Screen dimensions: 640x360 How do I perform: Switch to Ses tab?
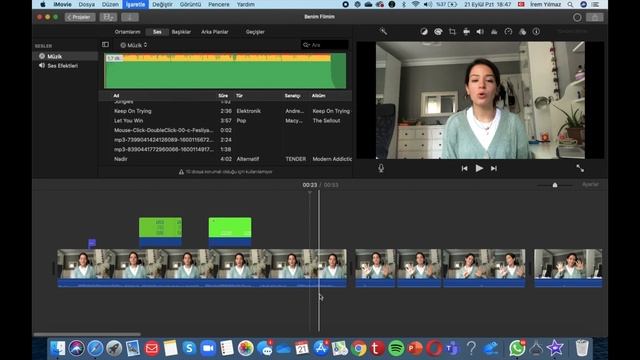click(157, 32)
